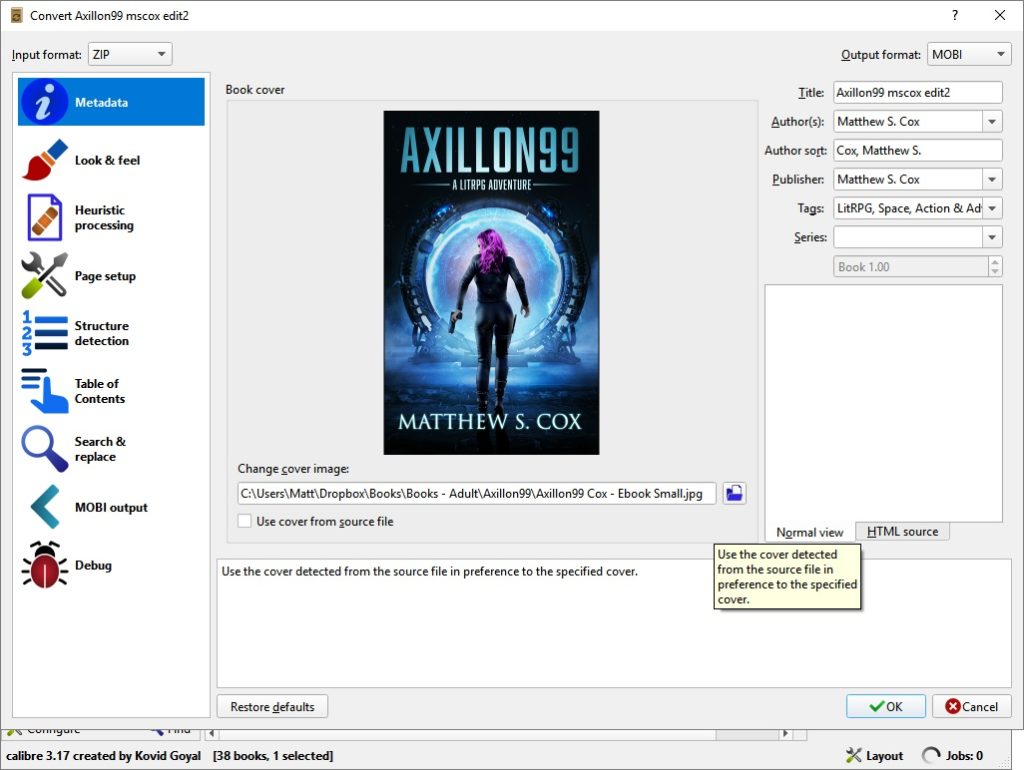This screenshot has width=1024, height=770.
Task: Expand the Tags dropdown
Action: [x=992, y=208]
